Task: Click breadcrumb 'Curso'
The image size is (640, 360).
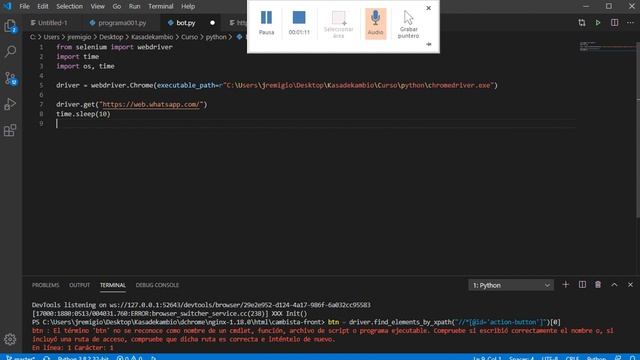Action: click(189, 37)
